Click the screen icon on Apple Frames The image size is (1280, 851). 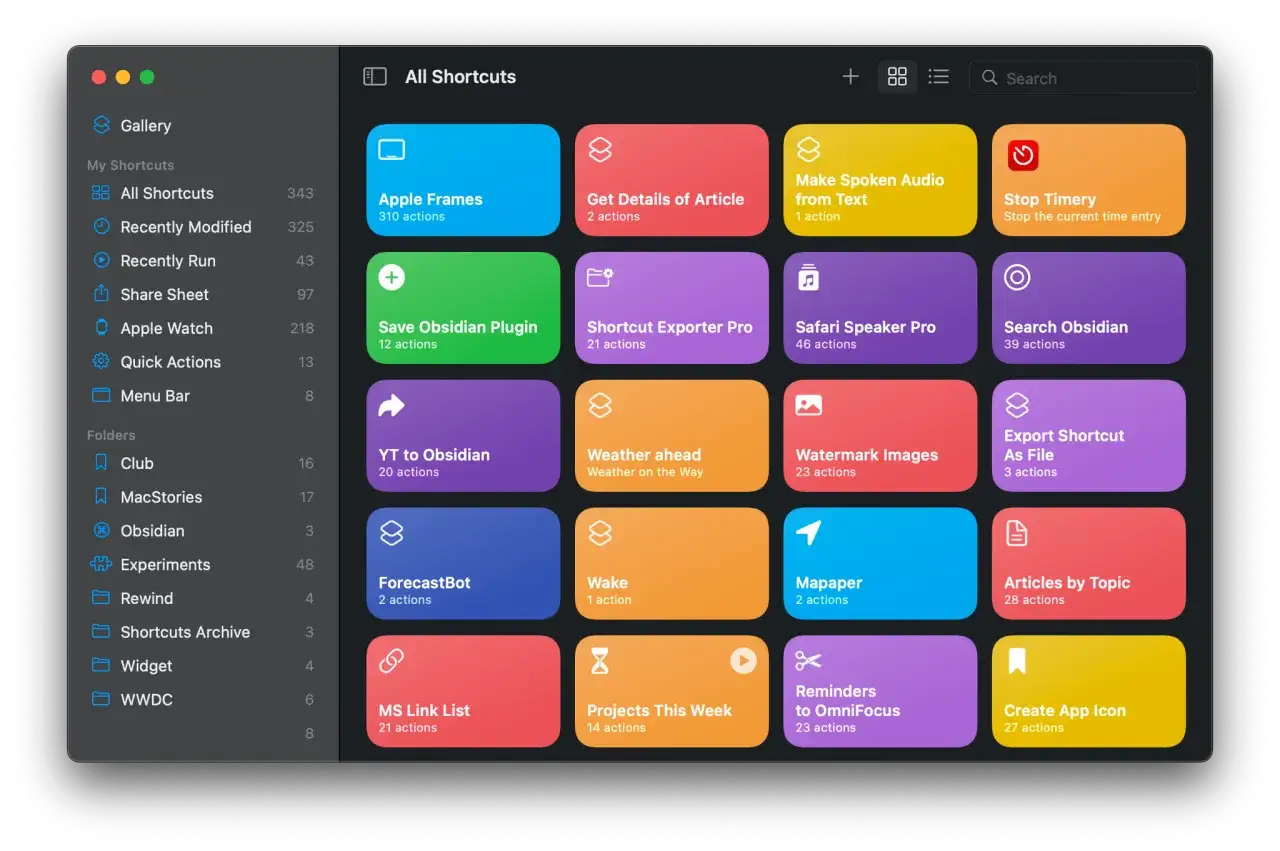[392, 150]
